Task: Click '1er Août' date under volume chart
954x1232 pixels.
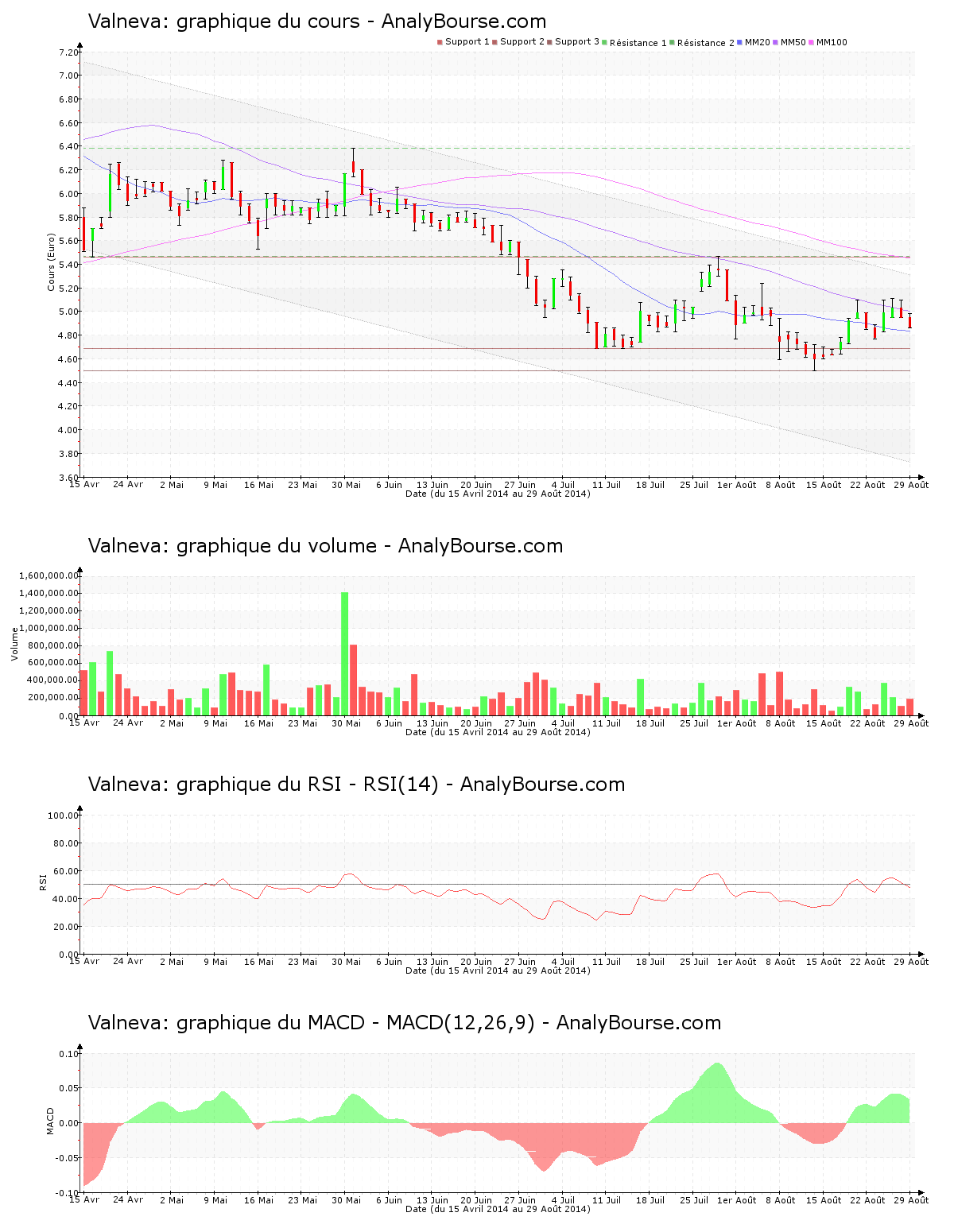Action: (x=737, y=723)
